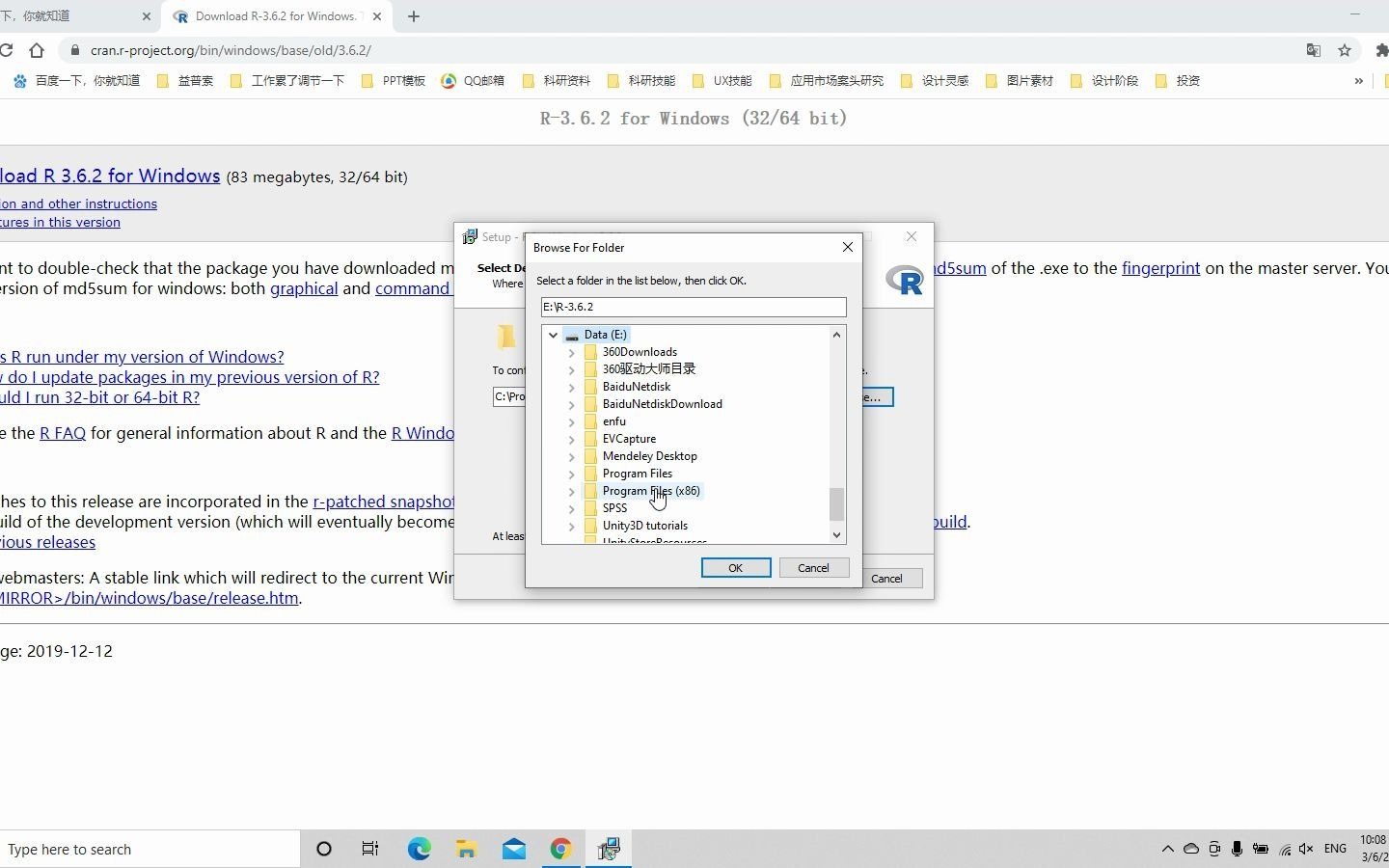Select the enfu folder
Image resolution: width=1389 pixels, height=868 pixels.
point(613,421)
